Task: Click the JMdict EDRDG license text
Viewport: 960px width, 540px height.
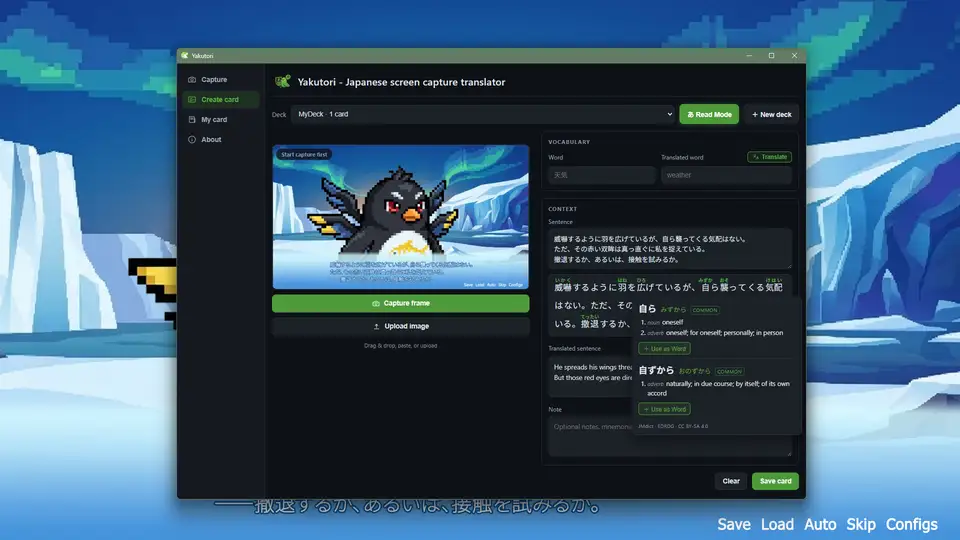Action: 673,426
